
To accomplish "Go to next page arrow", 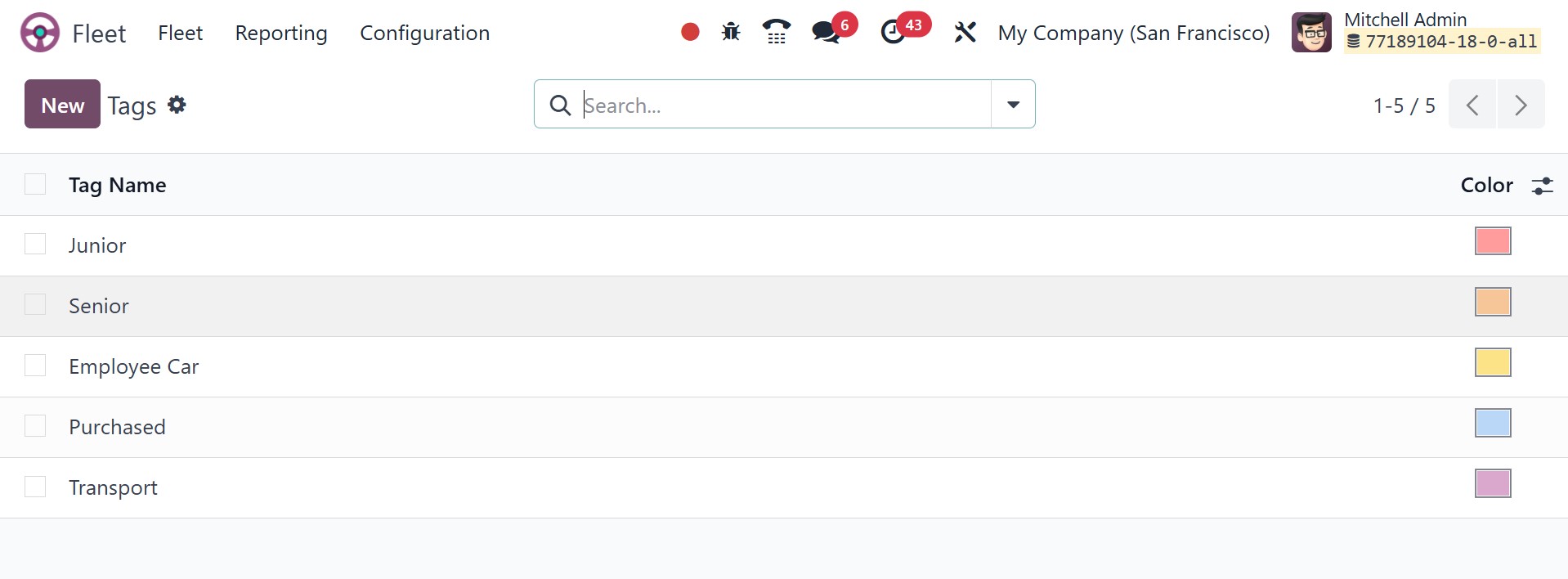I will 1521,105.
